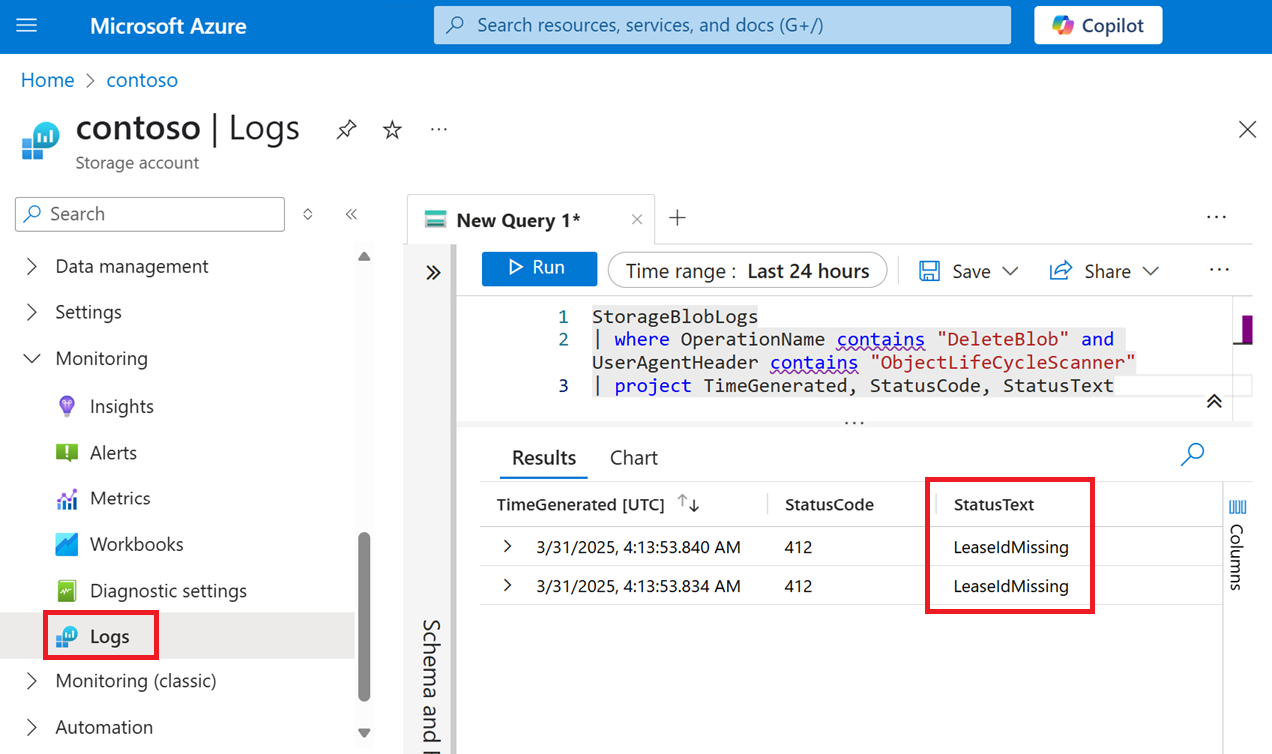The height and width of the screenshot is (754, 1272).
Task: Toggle the favorite star for this blade
Action: 392,129
